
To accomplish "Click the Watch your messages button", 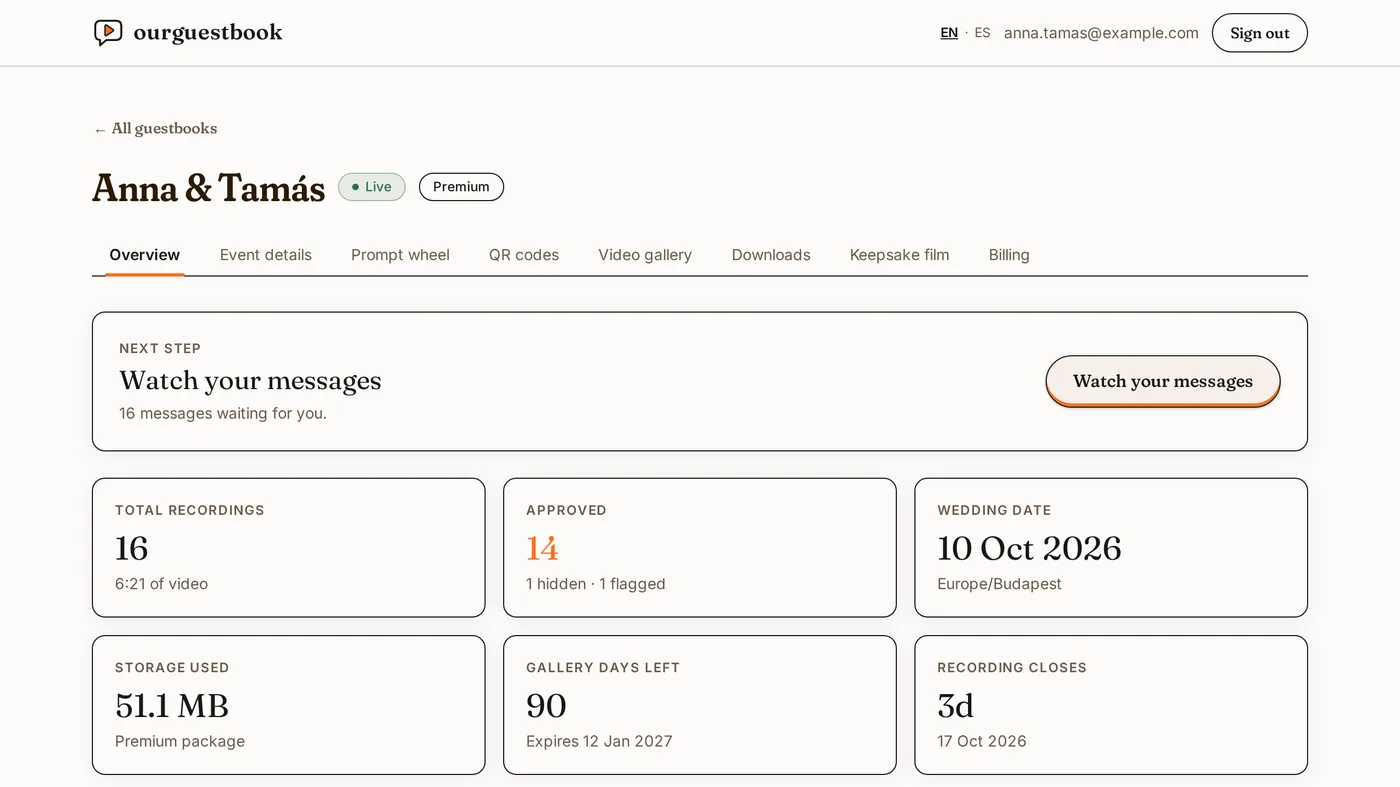I will point(1163,381).
